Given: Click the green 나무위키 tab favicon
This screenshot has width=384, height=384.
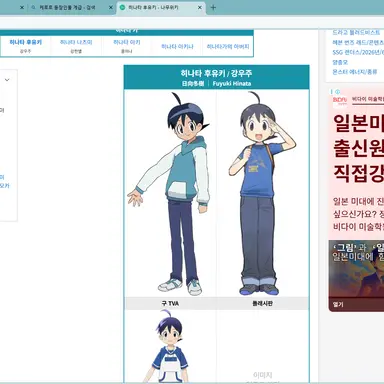Looking at the screenshot, I should 122,7.
